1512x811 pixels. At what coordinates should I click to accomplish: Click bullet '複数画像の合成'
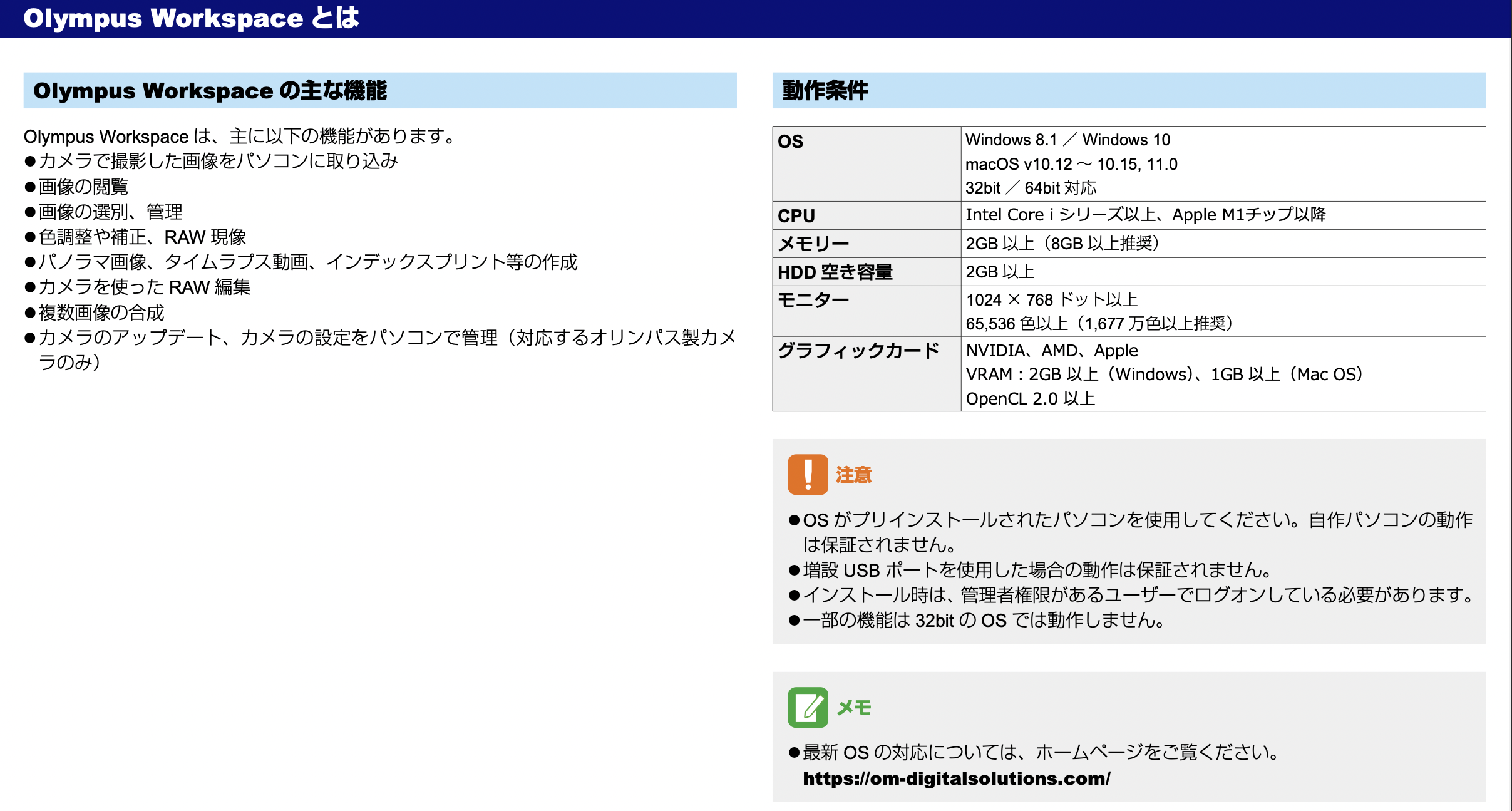pos(94,313)
